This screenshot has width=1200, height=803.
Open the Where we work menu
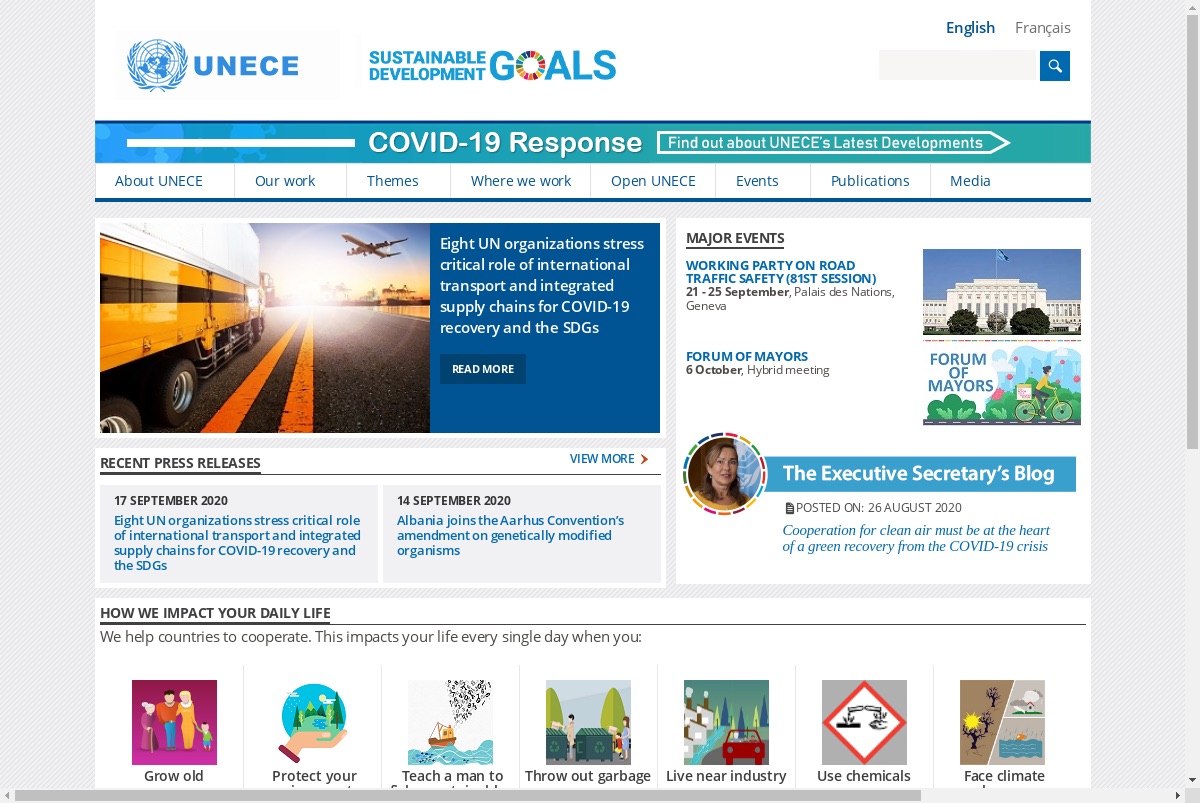click(x=521, y=181)
